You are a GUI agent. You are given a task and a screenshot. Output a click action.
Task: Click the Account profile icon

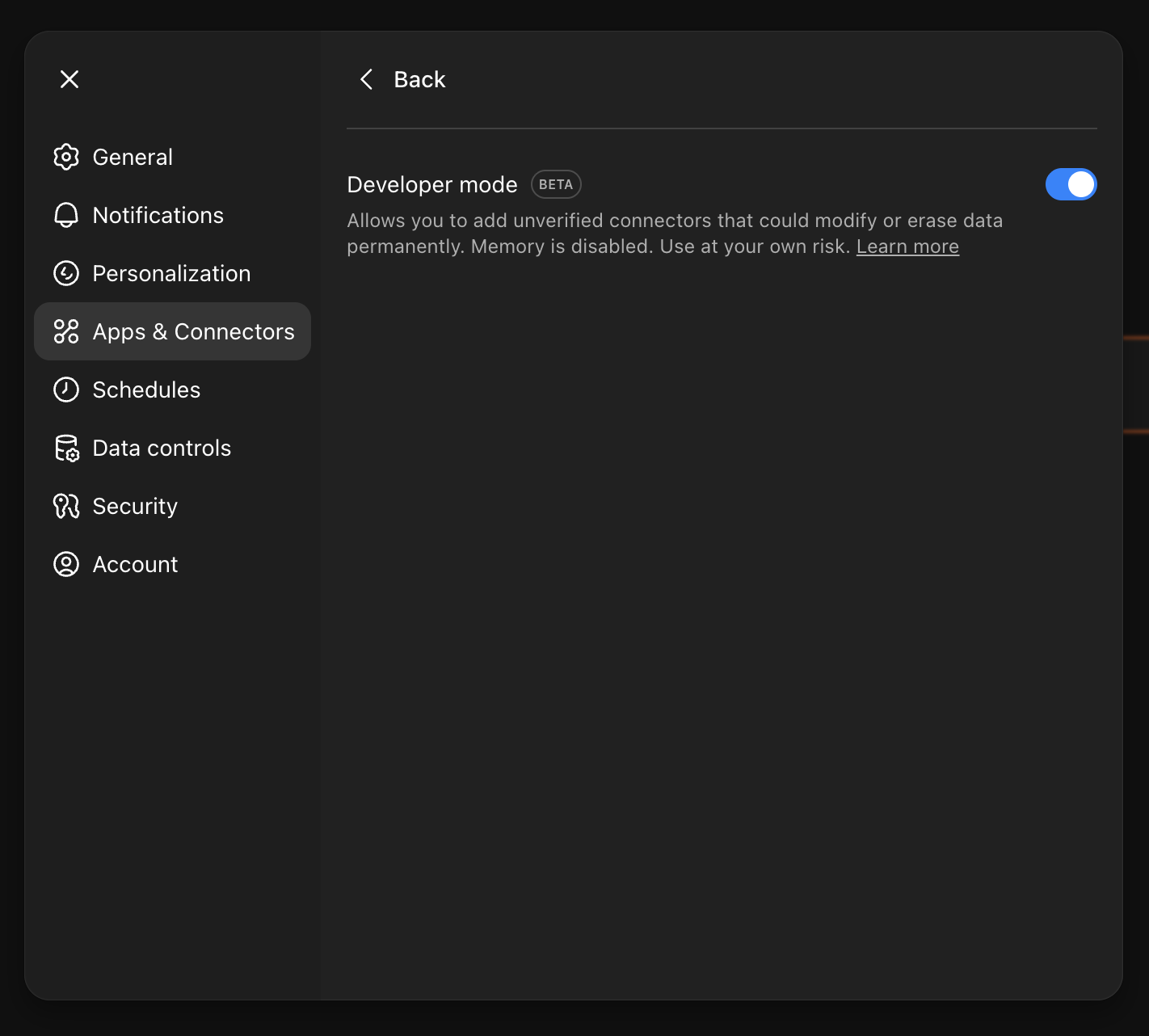click(x=66, y=564)
